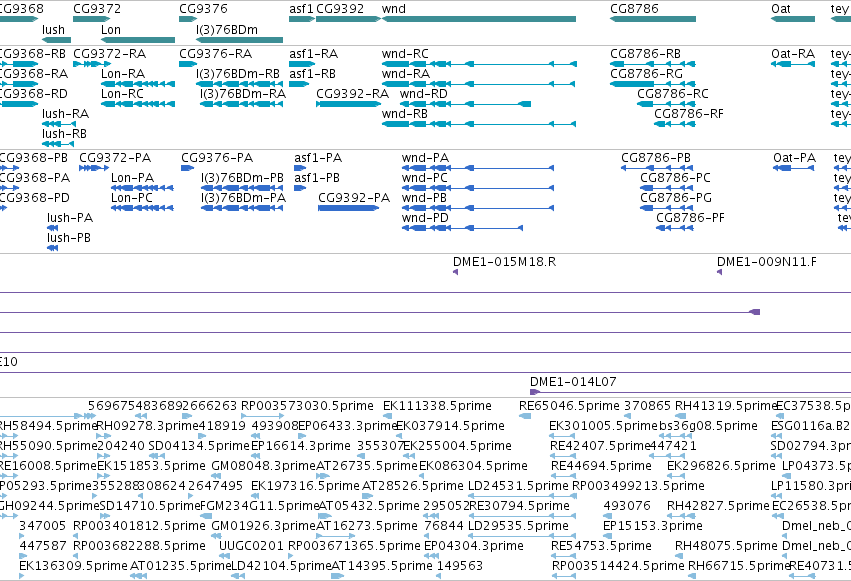Select the wnd-PD protein label

click(x=426, y=218)
